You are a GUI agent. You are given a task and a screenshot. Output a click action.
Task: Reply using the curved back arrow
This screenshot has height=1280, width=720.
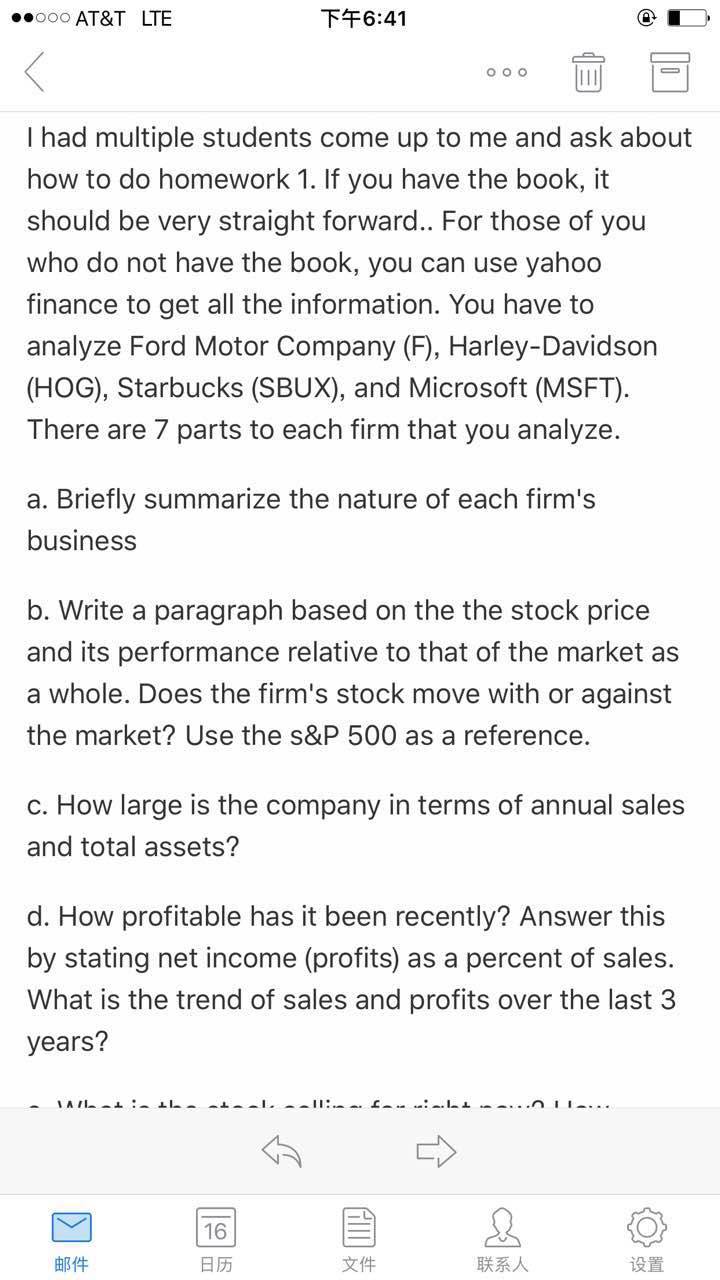tap(282, 1152)
